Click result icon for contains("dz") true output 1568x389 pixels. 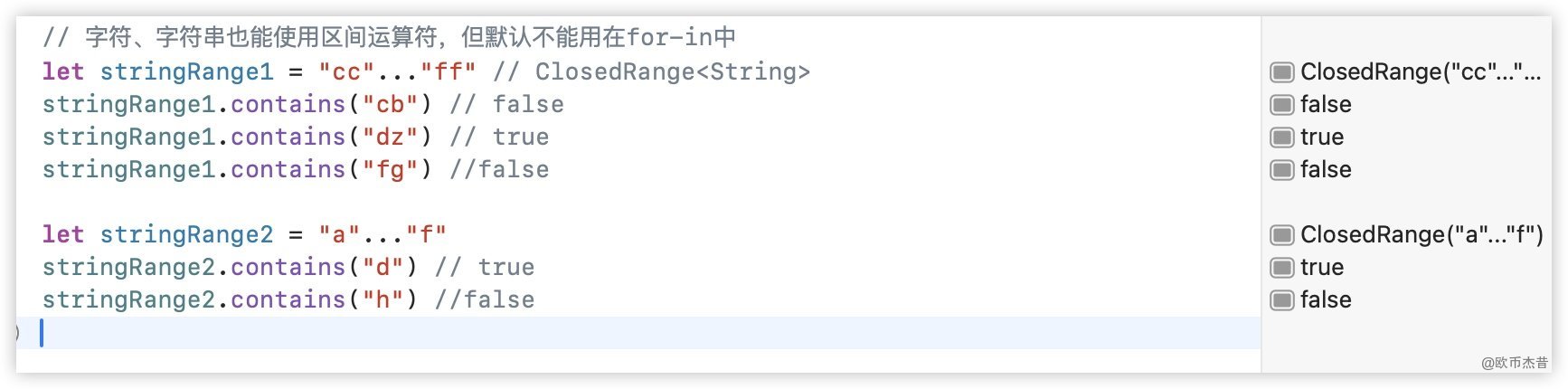click(x=1281, y=138)
